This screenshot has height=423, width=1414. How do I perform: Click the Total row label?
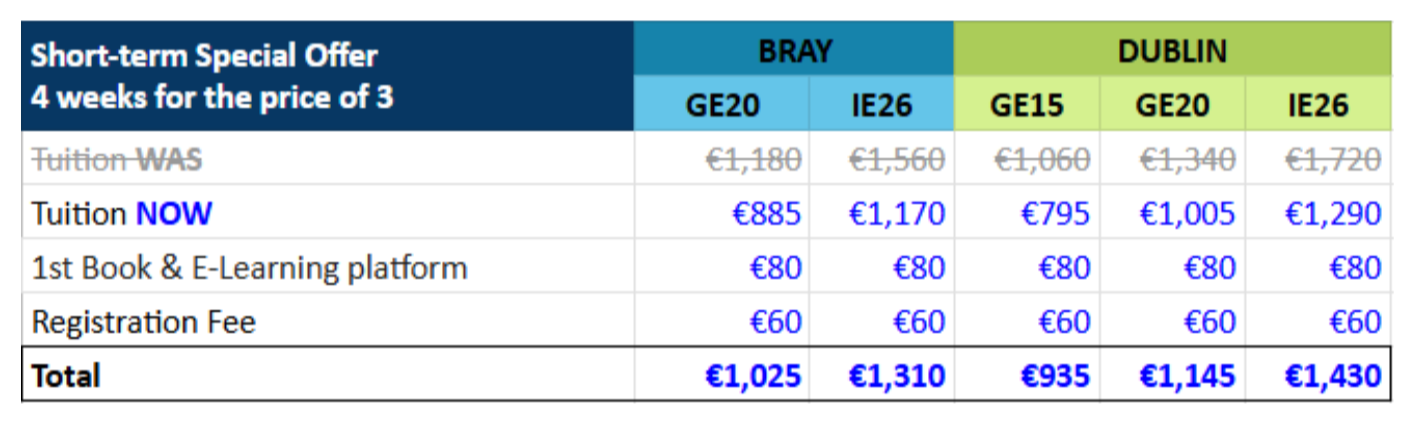click(x=67, y=375)
